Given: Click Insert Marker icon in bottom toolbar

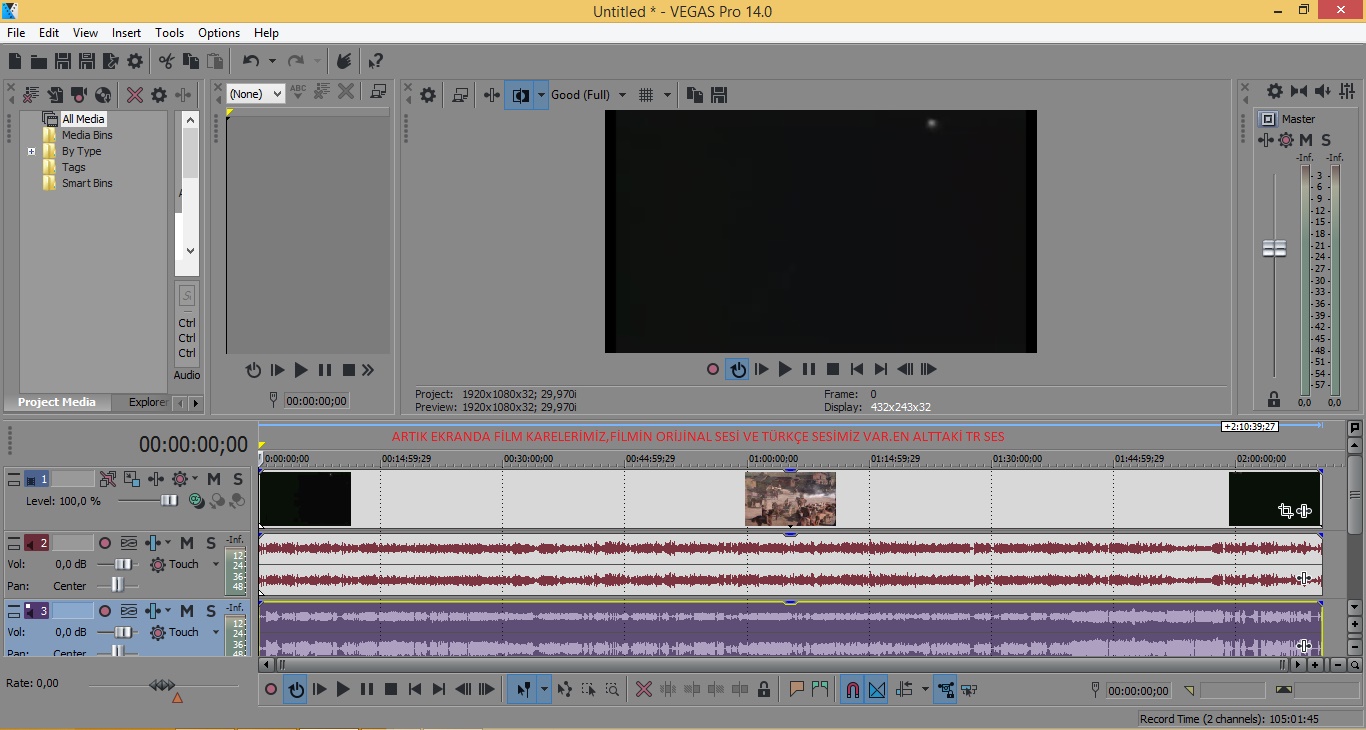Looking at the screenshot, I should pyautogui.click(x=796, y=689).
